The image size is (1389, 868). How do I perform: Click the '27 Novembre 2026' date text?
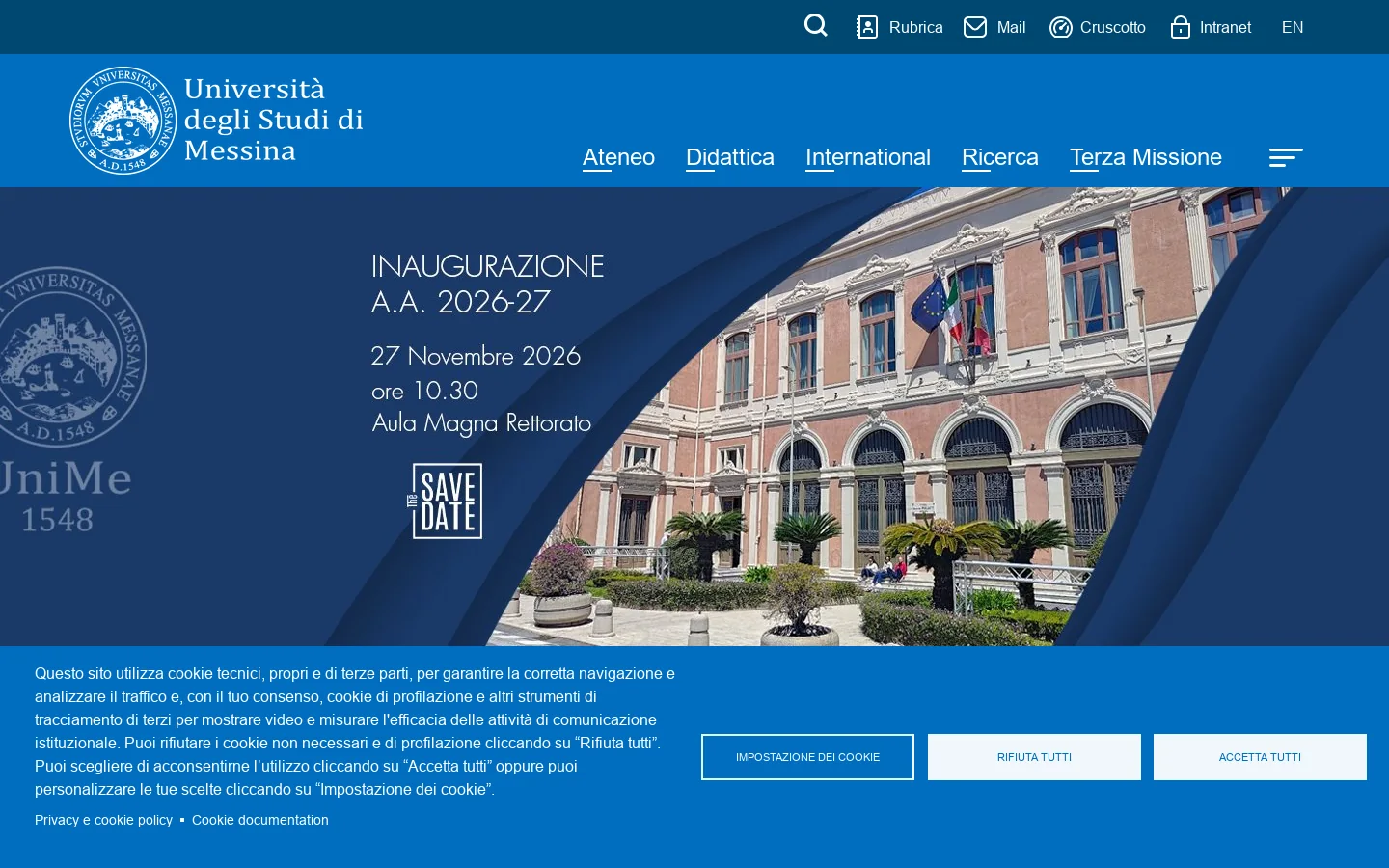click(x=476, y=356)
